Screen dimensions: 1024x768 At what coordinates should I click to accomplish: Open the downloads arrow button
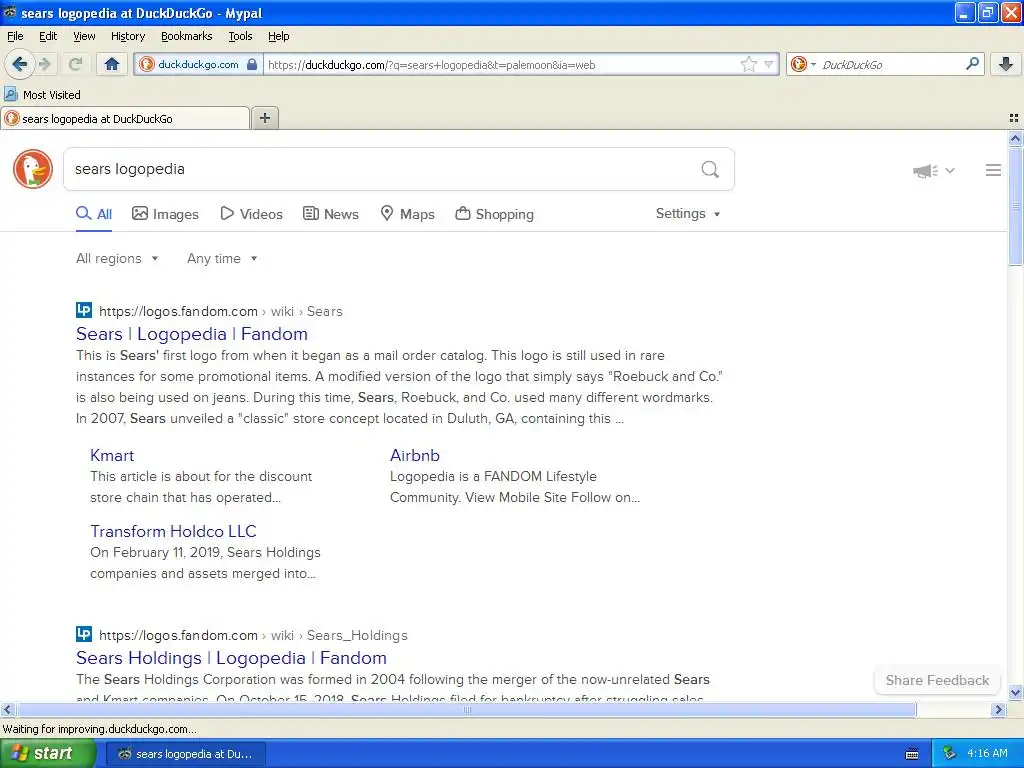point(1006,64)
